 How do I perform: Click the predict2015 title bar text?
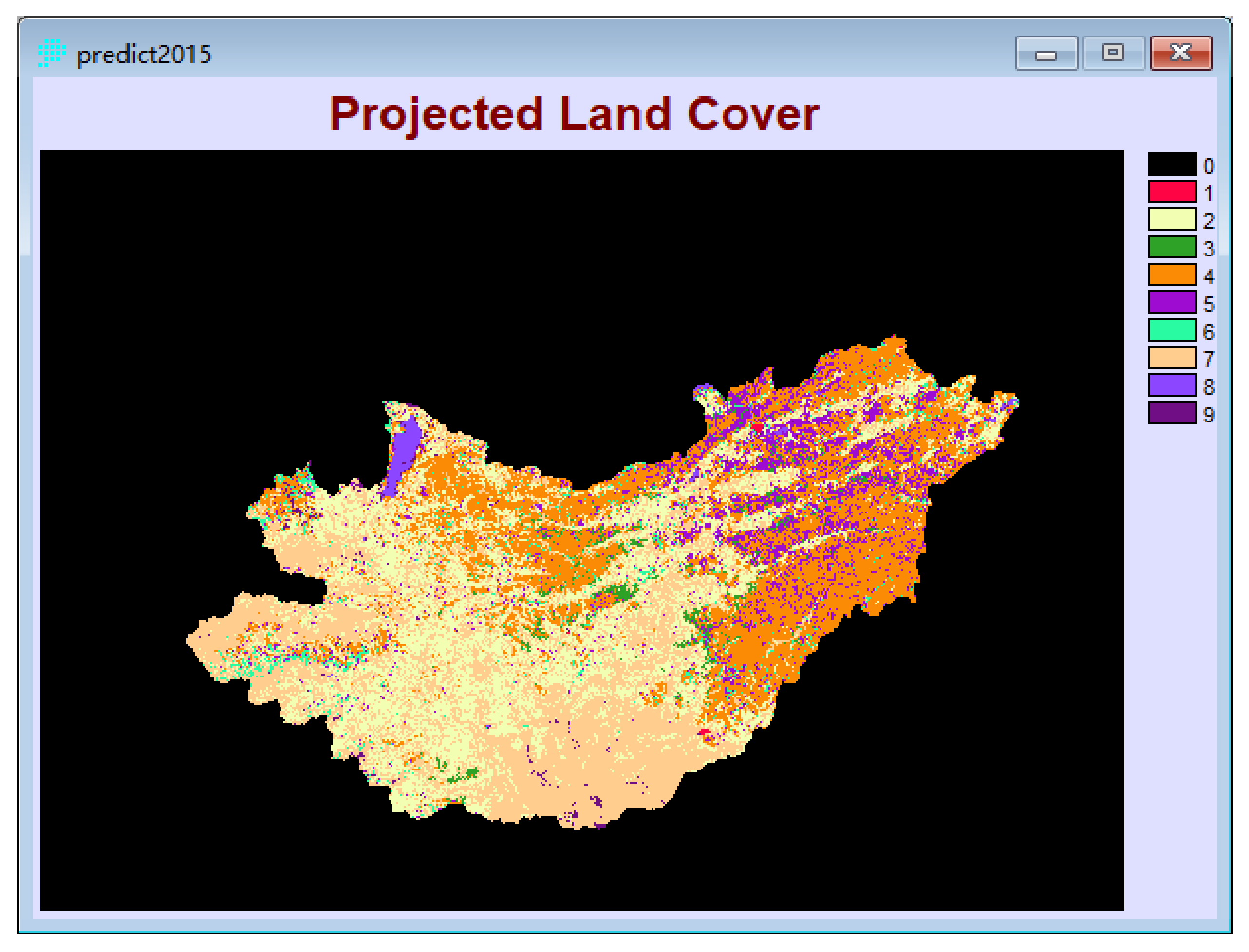[x=144, y=55]
